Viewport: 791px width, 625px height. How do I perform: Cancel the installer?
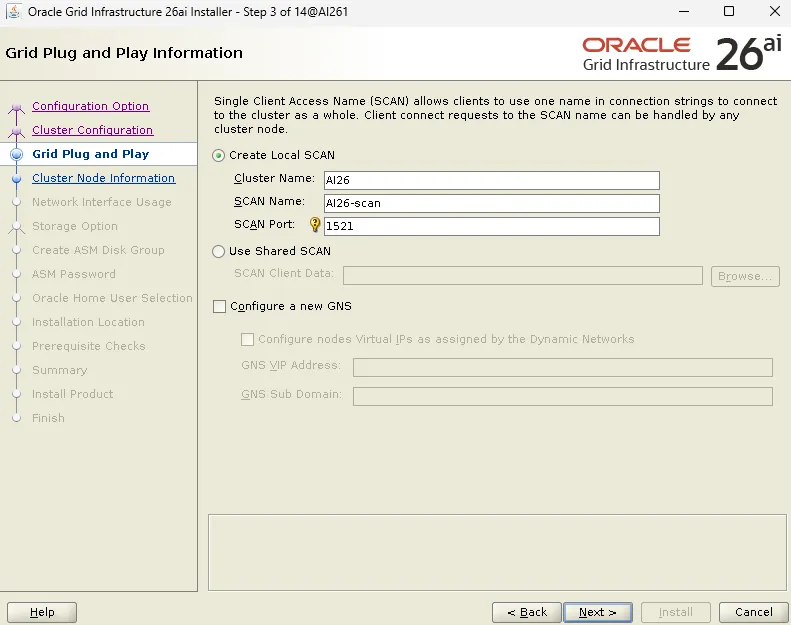(754, 612)
